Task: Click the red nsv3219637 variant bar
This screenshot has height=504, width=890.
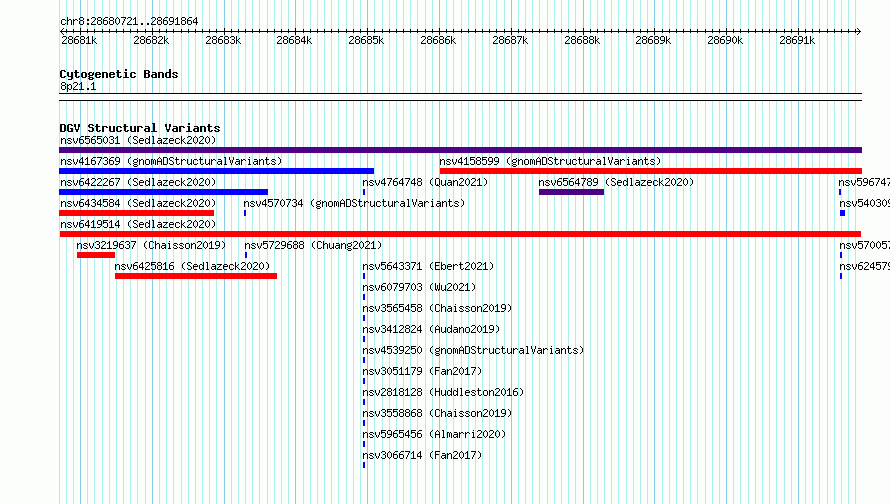Action: click(96, 255)
